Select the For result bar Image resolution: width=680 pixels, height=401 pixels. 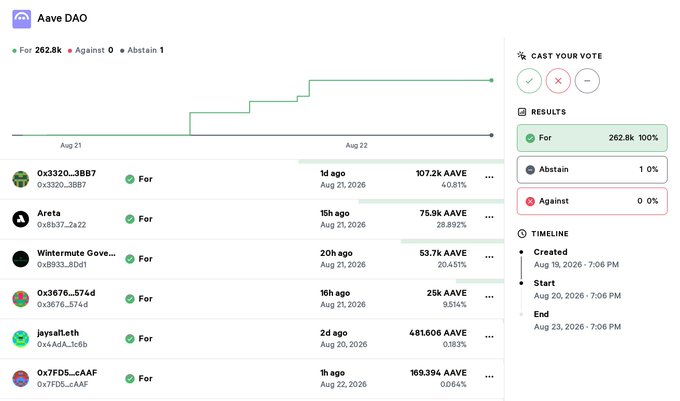(x=592, y=138)
